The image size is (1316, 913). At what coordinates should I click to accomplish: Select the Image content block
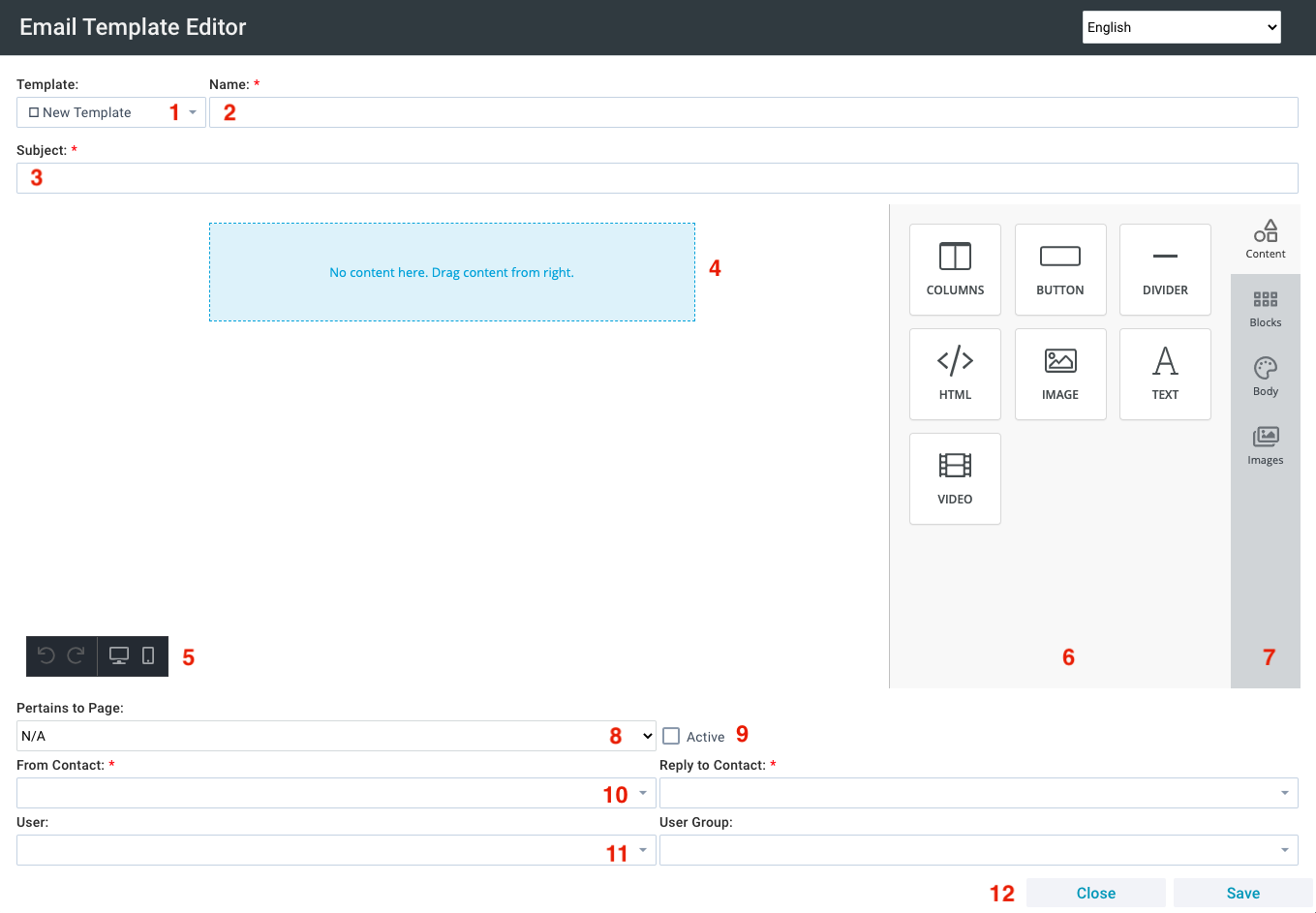(x=1059, y=374)
